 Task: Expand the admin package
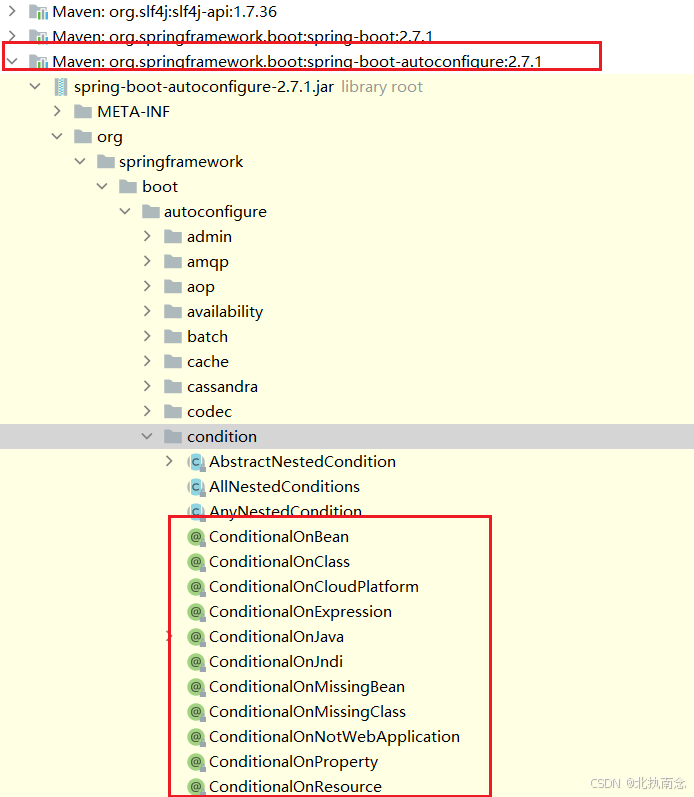147,236
